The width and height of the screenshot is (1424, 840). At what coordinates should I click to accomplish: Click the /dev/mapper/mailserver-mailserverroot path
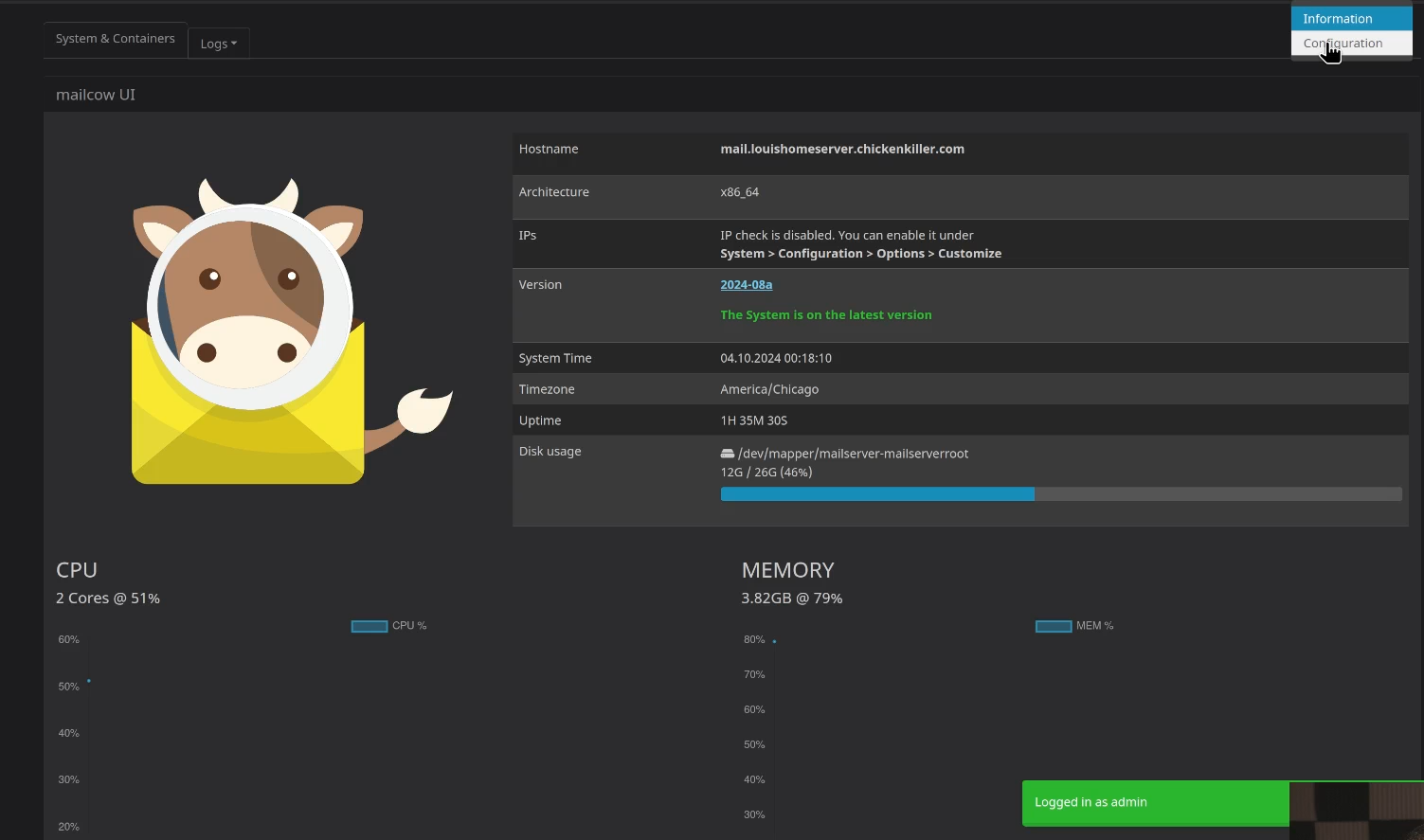coord(853,454)
